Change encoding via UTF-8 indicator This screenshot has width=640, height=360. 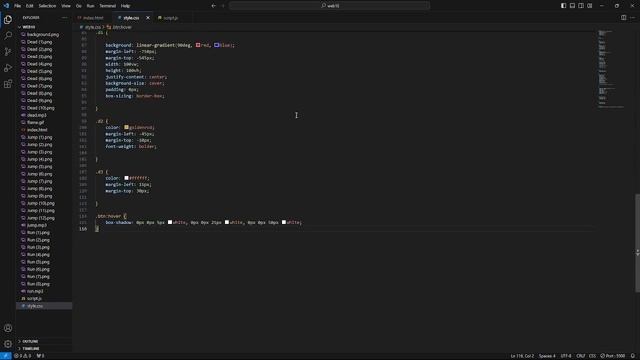(566, 356)
